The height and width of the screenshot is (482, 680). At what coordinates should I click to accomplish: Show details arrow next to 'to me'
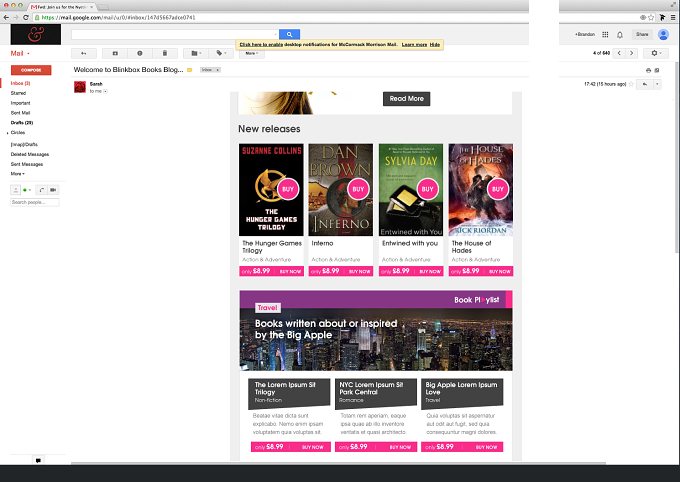point(105,92)
